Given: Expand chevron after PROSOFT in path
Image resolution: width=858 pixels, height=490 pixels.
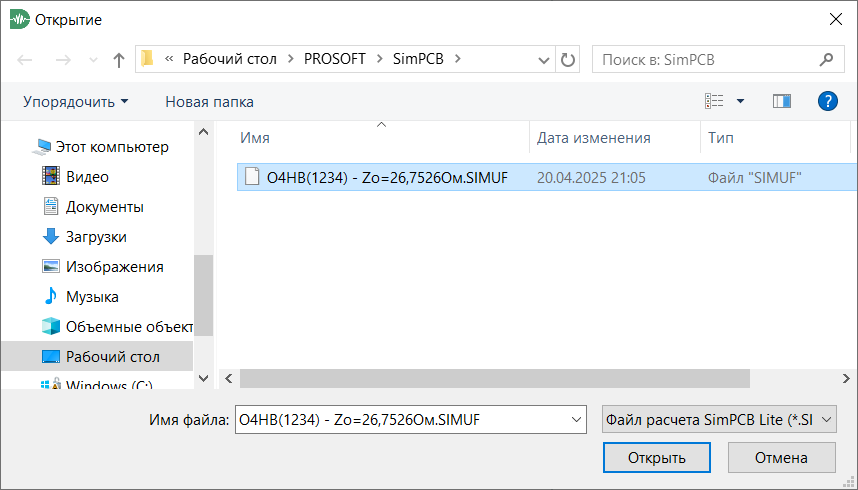Looking at the screenshot, I should click(x=379, y=59).
